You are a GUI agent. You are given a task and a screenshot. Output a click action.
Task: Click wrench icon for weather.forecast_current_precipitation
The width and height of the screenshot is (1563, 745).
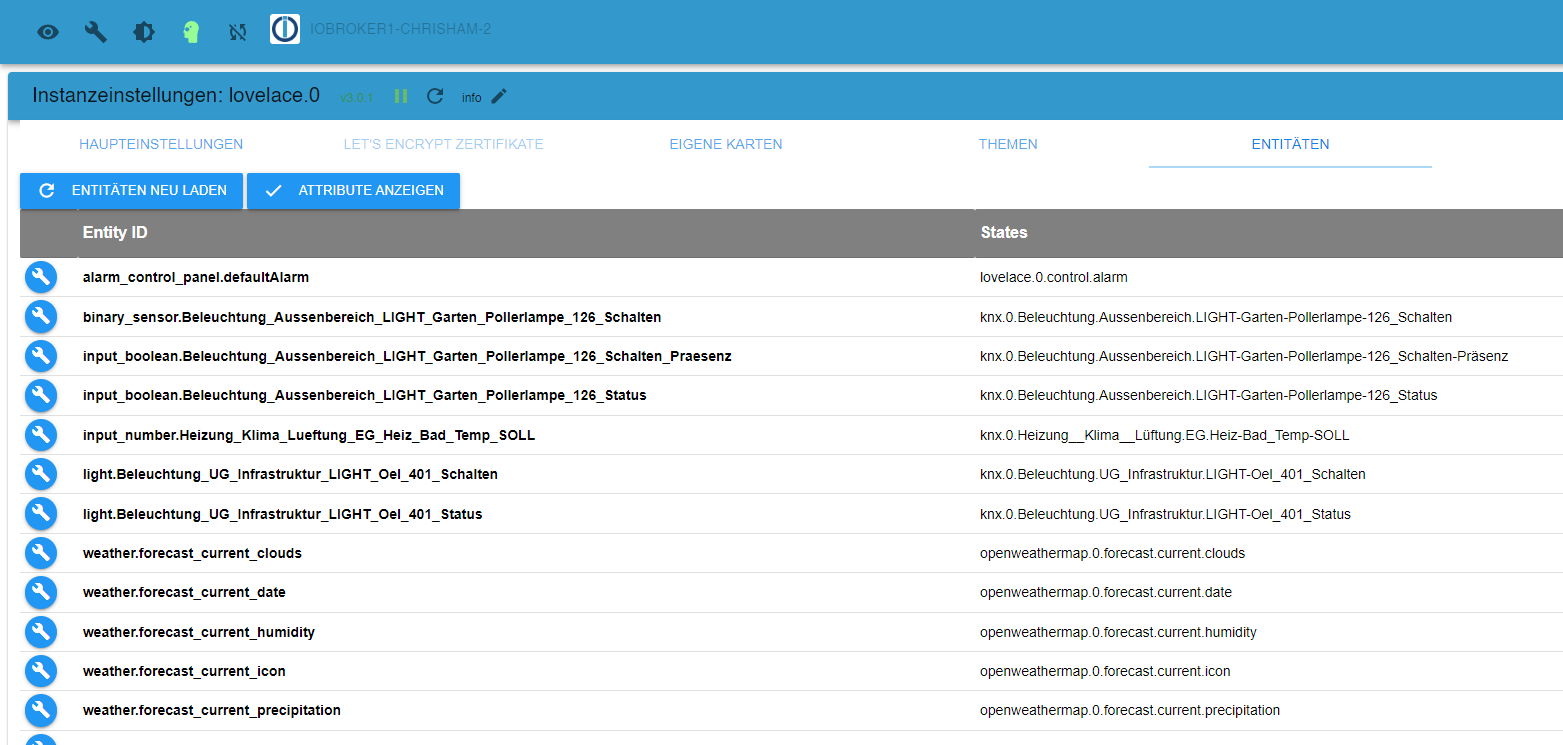[x=41, y=710]
